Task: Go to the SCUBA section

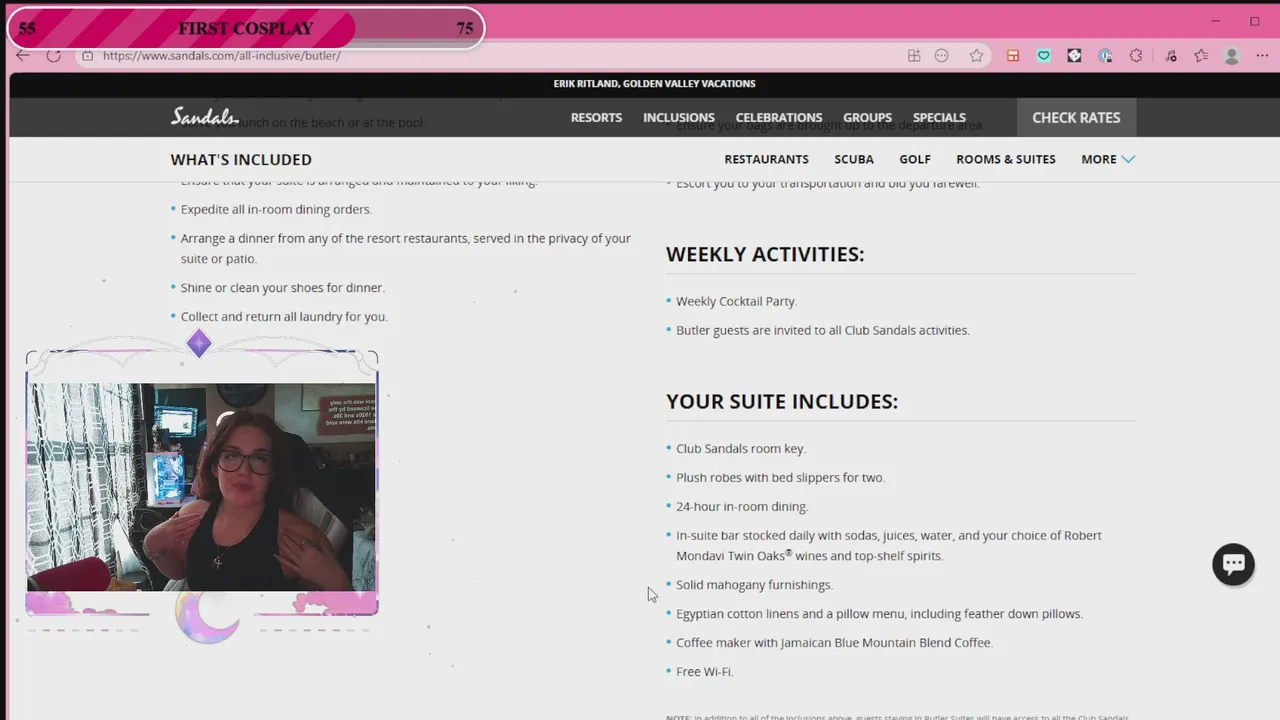Action: [x=854, y=159]
